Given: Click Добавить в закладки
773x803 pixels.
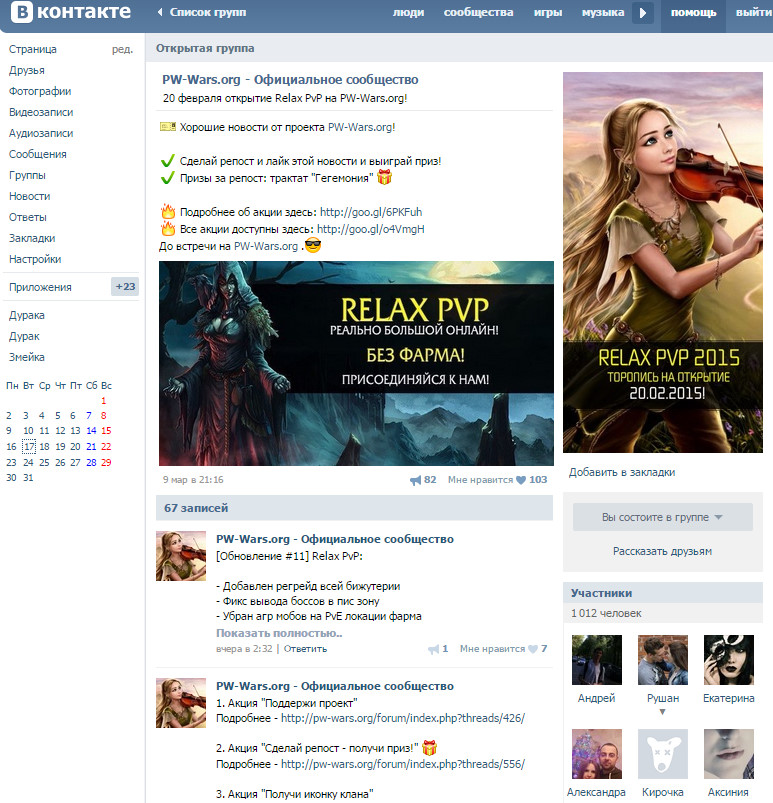Looking at the screenshot, I should point(621,472).
